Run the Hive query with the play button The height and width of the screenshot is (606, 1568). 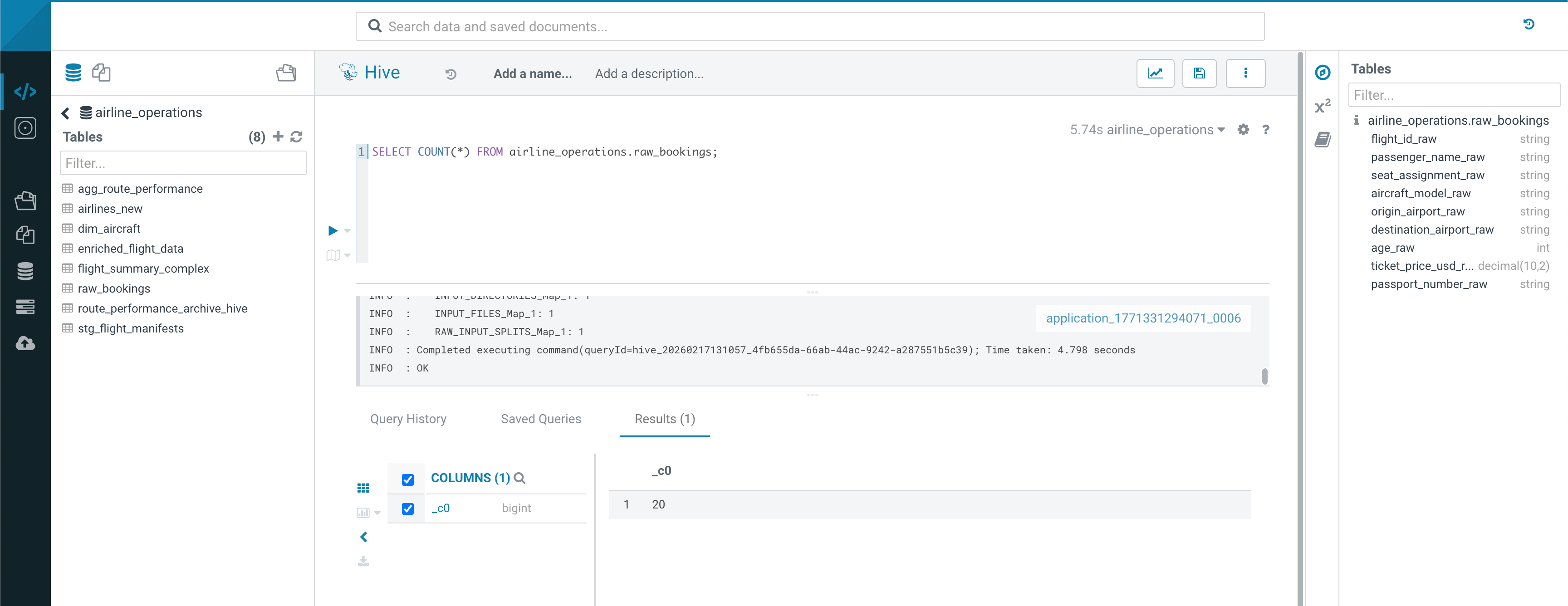333,230
